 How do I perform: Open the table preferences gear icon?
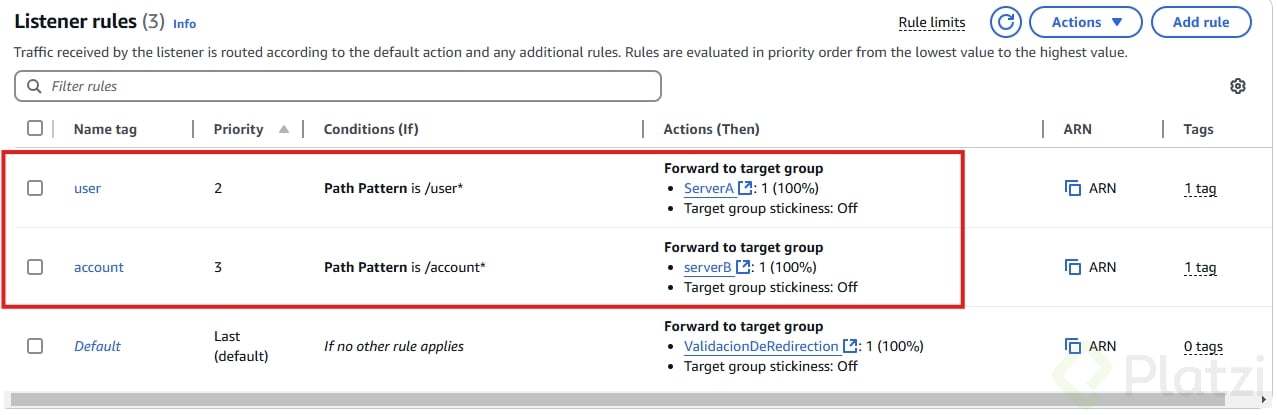coord(1238,86)
